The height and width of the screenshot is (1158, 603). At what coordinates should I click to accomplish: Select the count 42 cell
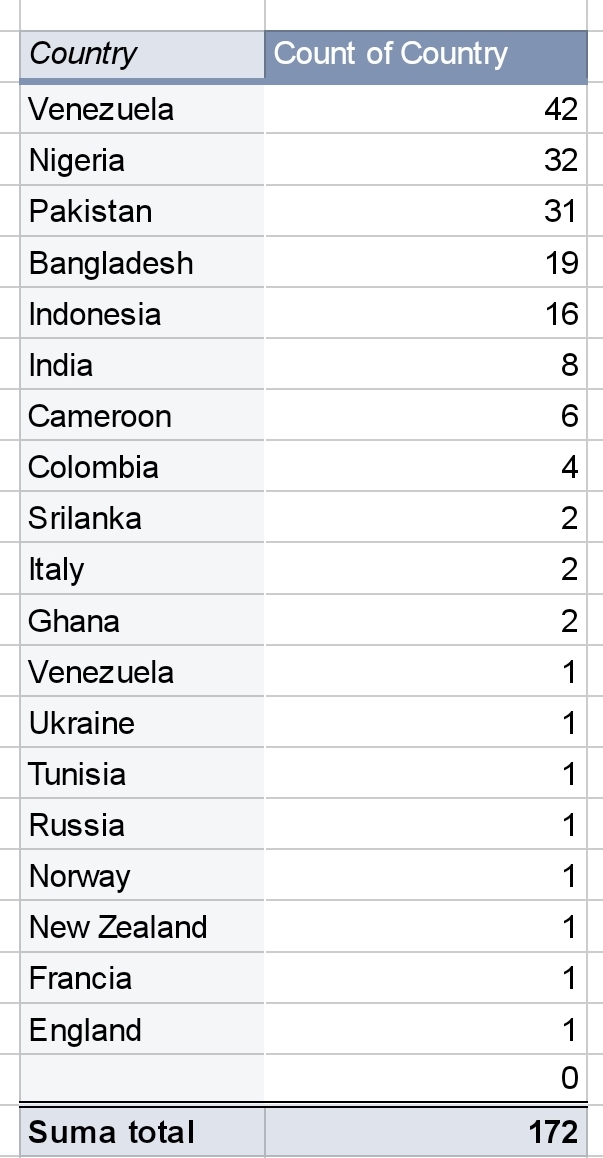coord(426,109)
